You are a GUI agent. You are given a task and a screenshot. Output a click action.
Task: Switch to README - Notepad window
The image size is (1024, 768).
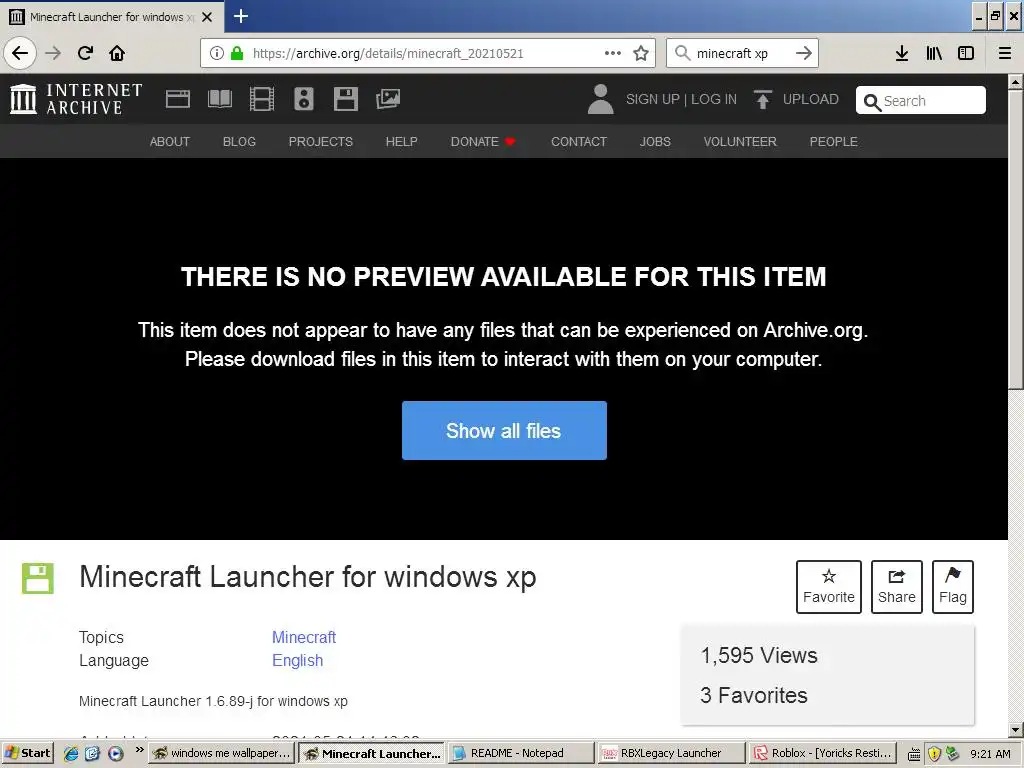pos(520,753)
